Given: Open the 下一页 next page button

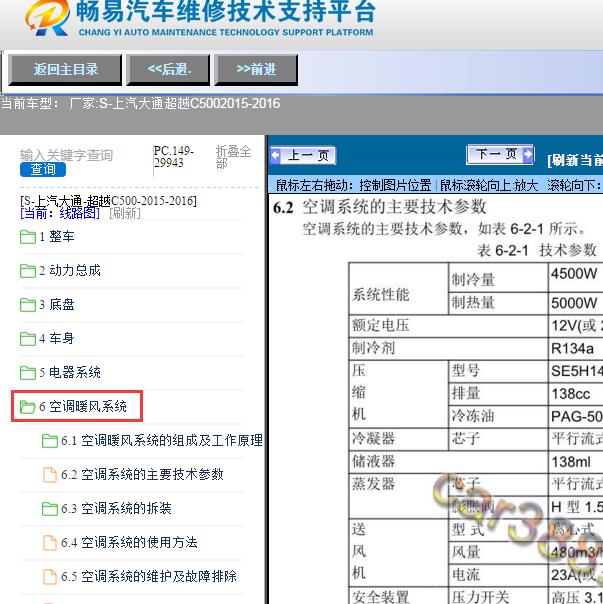Looking at the screenshot, I should [x=500, y=154].
